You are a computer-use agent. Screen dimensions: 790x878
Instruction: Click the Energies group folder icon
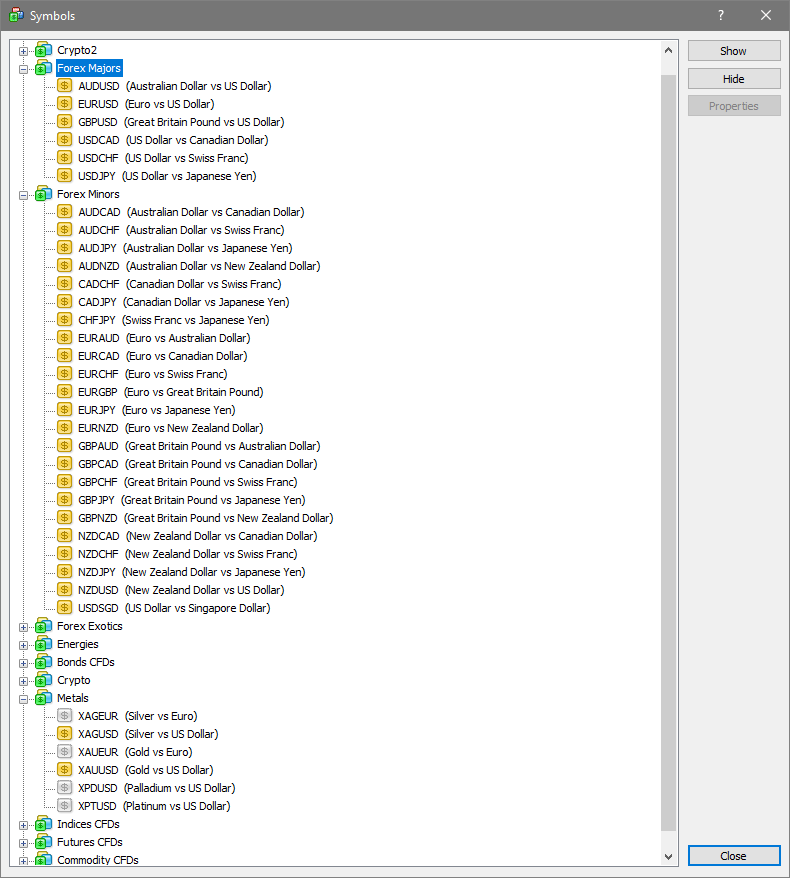coord(44,644)
